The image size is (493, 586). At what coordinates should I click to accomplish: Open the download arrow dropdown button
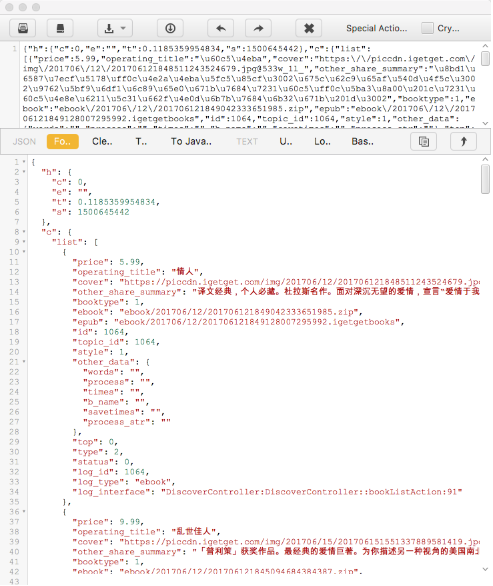point(115,28)
